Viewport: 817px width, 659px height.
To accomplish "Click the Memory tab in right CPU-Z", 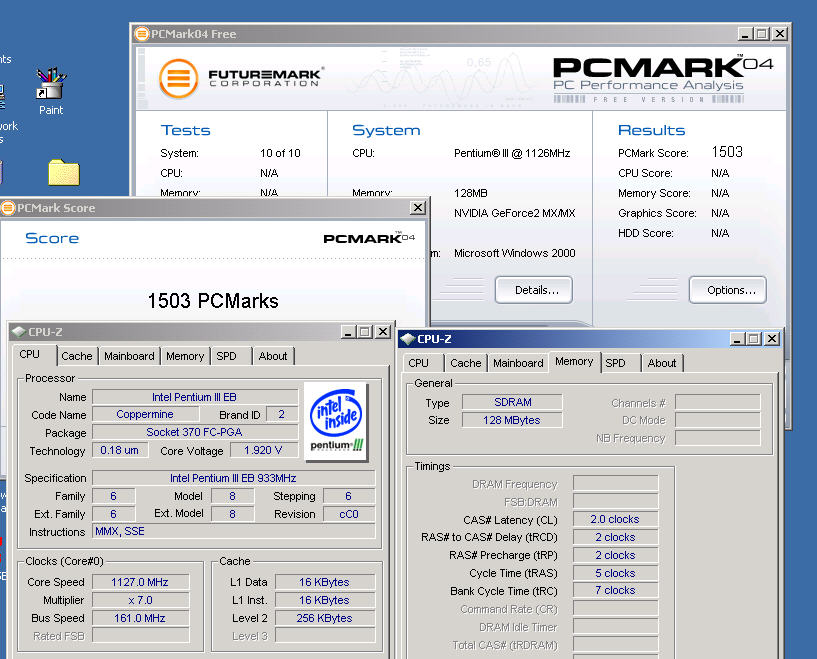I will (x=574, y=362).
